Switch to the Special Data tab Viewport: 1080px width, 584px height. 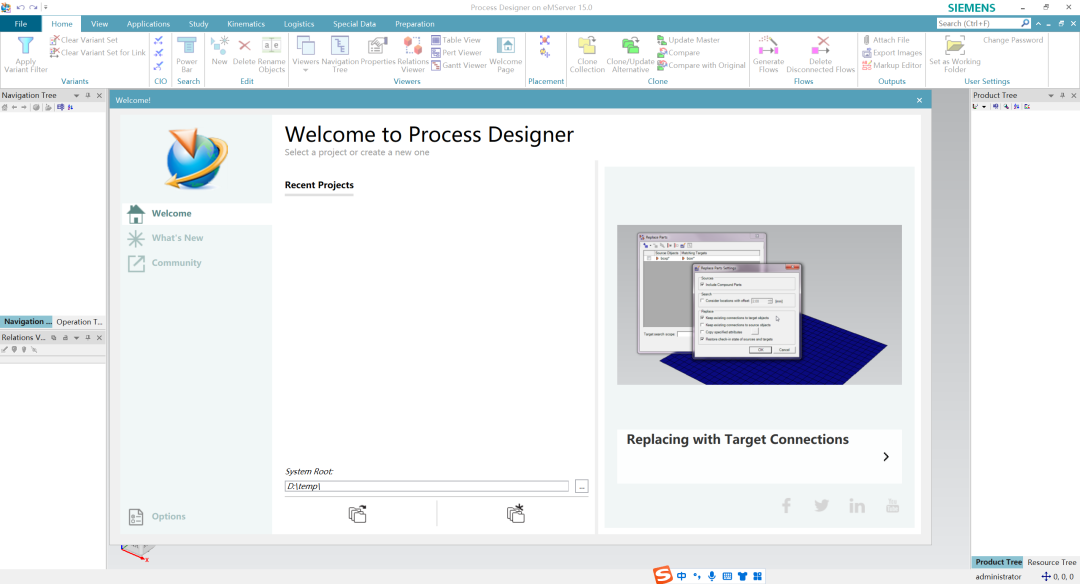coord(355,23)
